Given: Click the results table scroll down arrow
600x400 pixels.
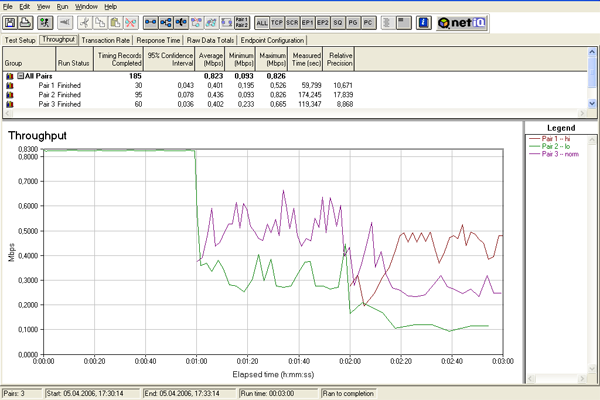Looking at the screenshot, I should coord(592,103).
